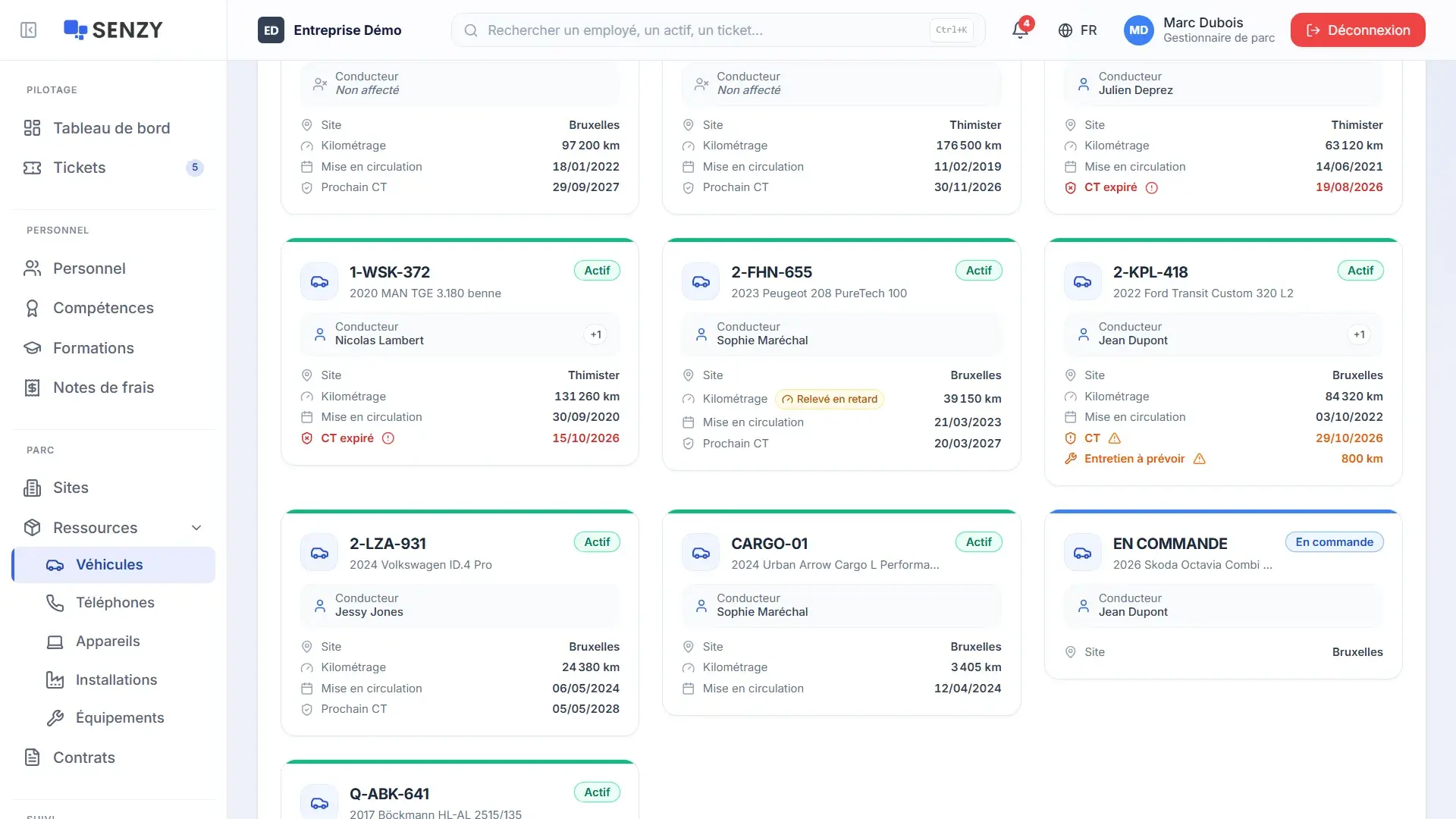Focus the search employee field

point(718,30)
